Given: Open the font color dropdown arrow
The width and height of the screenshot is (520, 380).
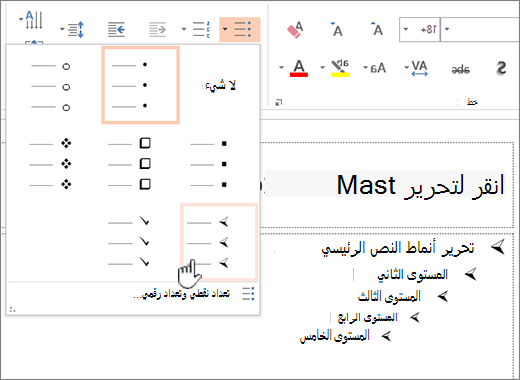Looking at the screenshot, I should point(281,68).
